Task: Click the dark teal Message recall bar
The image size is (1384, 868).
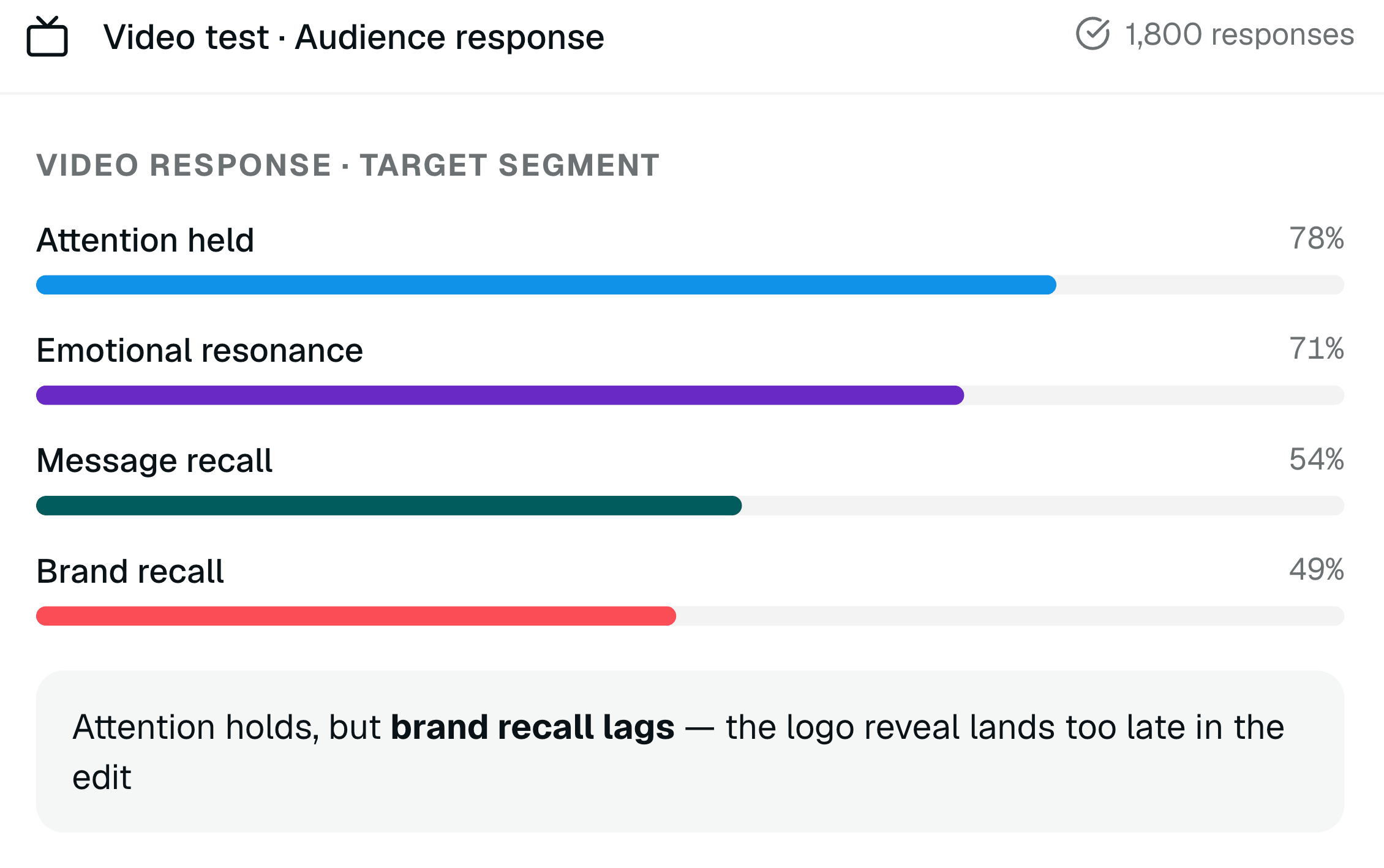Action: click(x=389, y=506)
